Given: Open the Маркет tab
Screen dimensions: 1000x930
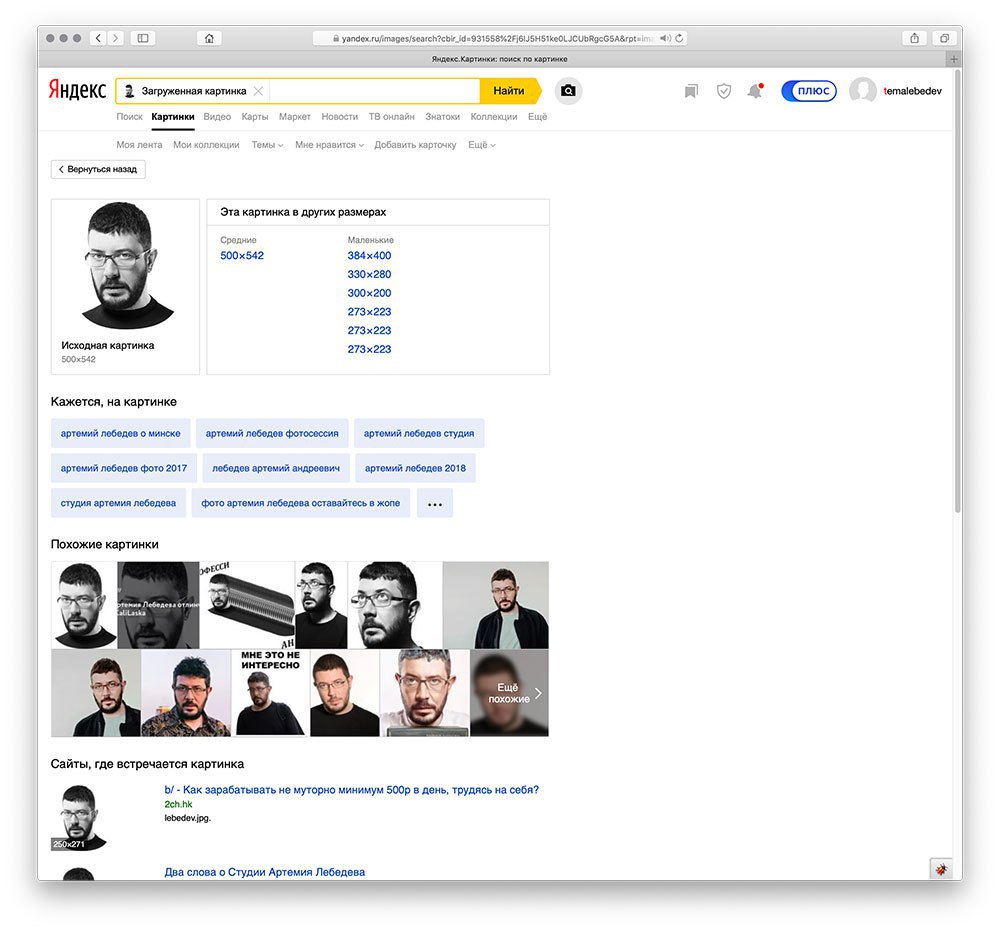Looking at the screenshot, I should 295,117.
